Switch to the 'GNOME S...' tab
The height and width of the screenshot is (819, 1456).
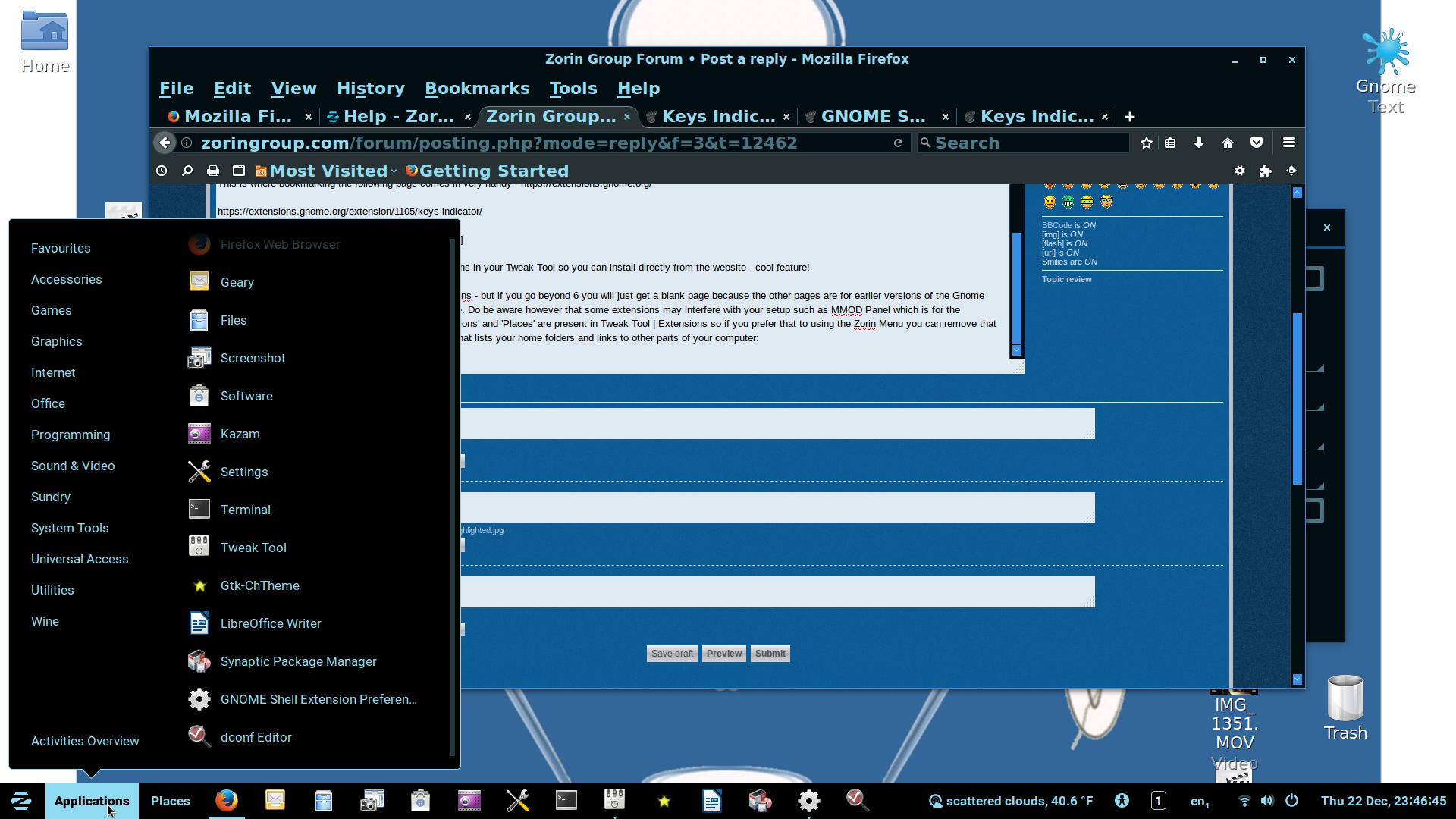pyautogui.click(x=873, y=116)
